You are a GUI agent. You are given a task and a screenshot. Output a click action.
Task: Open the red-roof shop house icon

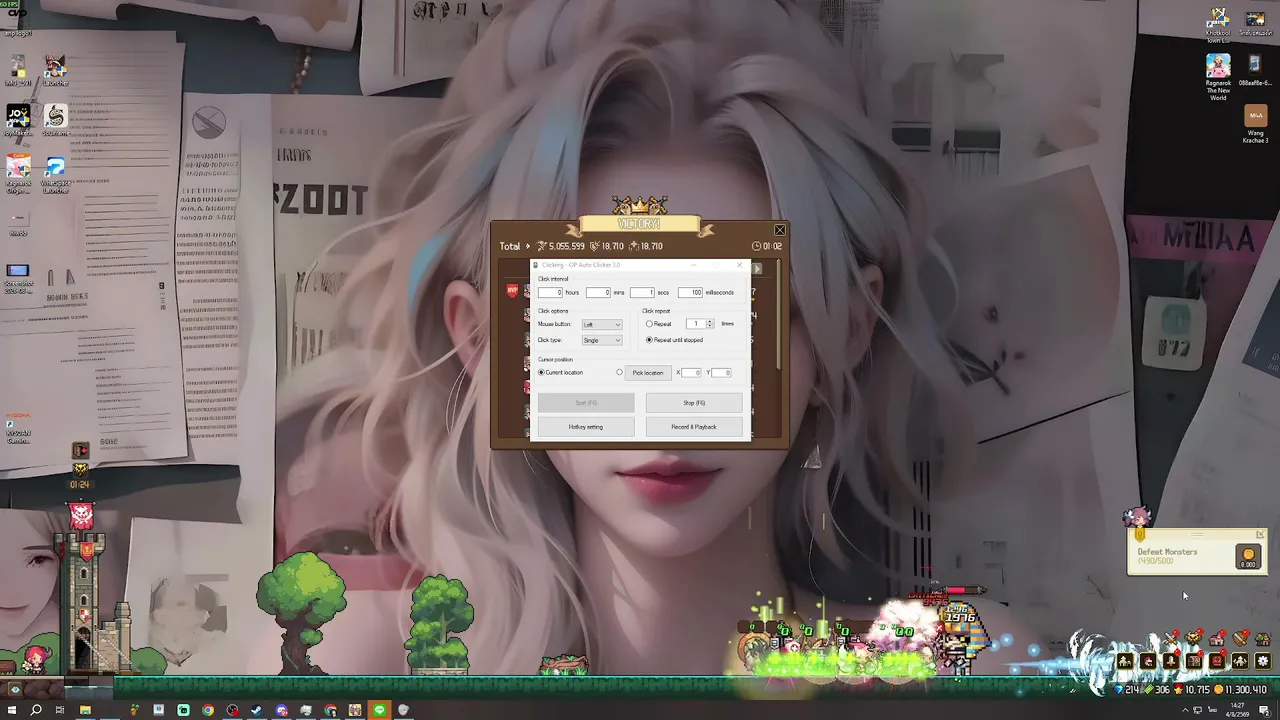point(1217,638)
